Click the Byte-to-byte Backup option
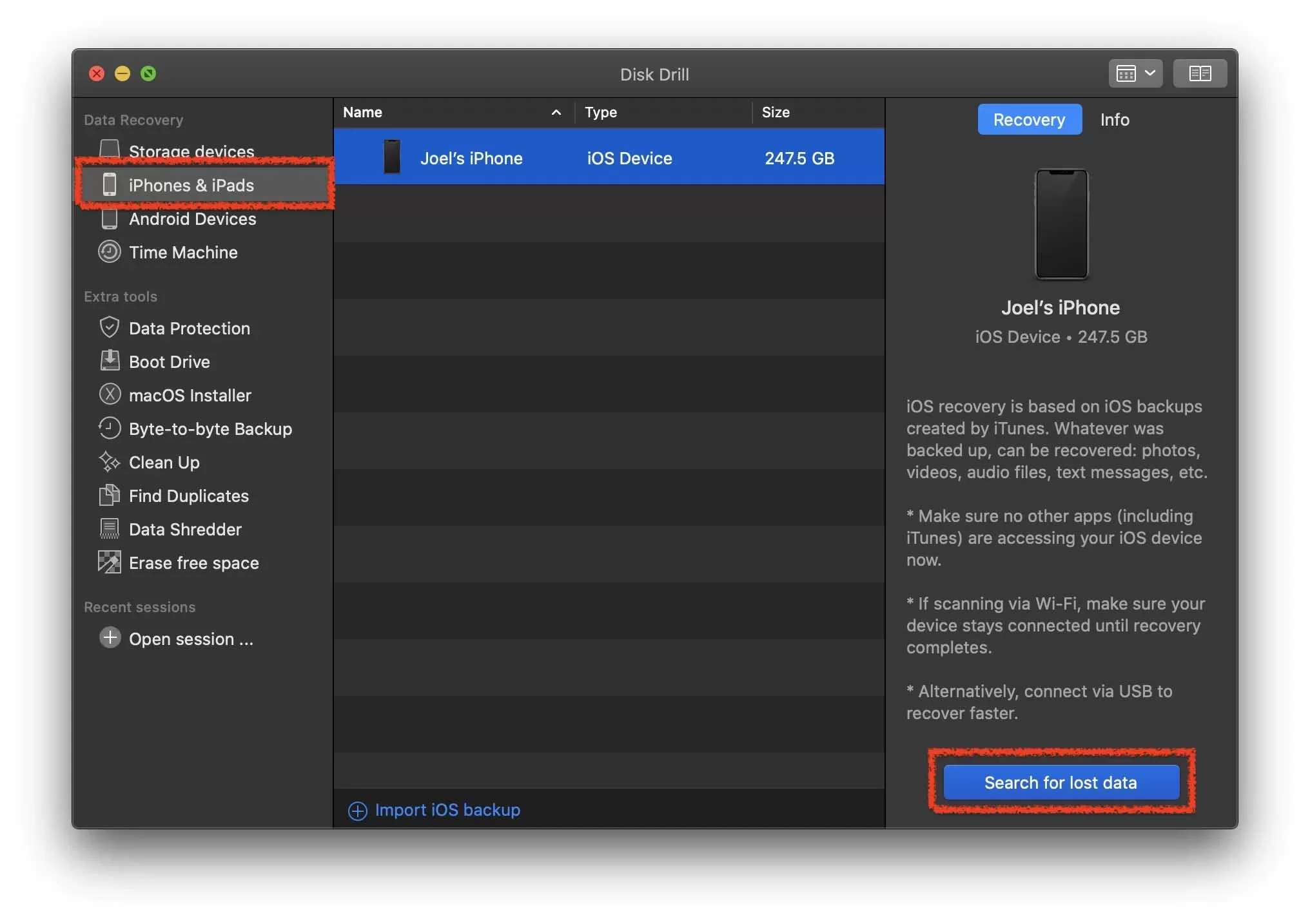Viewport: 1310px width, 924px height. (x=210, y=428)
